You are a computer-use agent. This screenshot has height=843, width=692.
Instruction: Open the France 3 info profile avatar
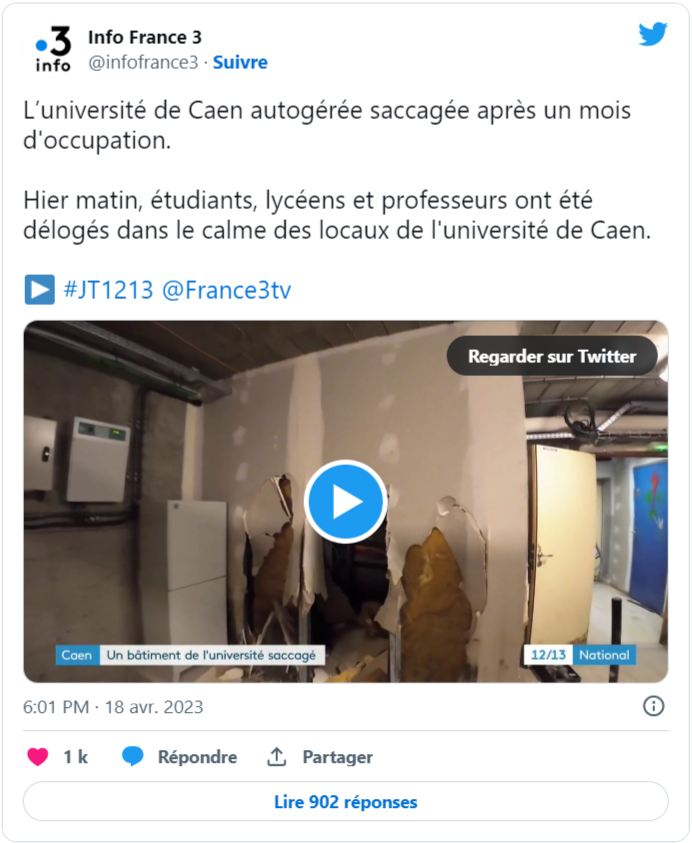(53, 49)
